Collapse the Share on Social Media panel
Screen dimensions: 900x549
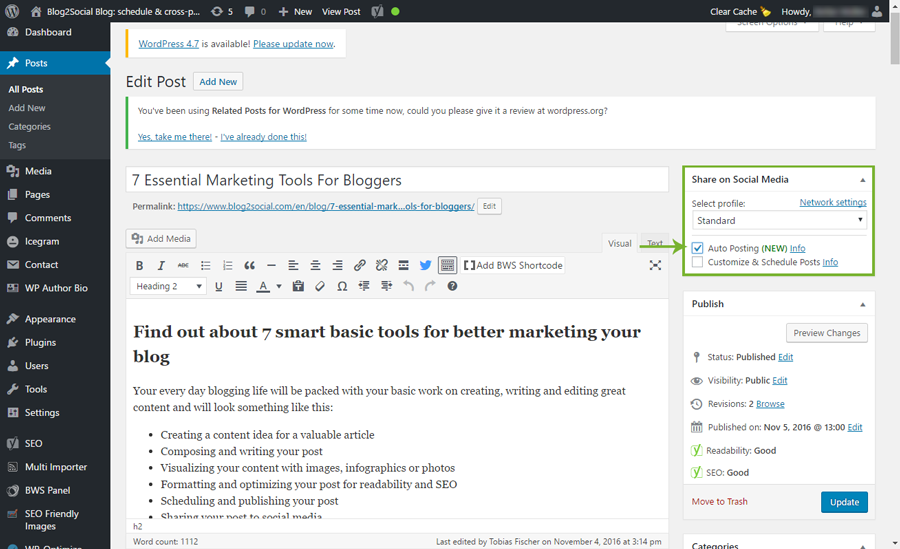[x=862, y=180]
